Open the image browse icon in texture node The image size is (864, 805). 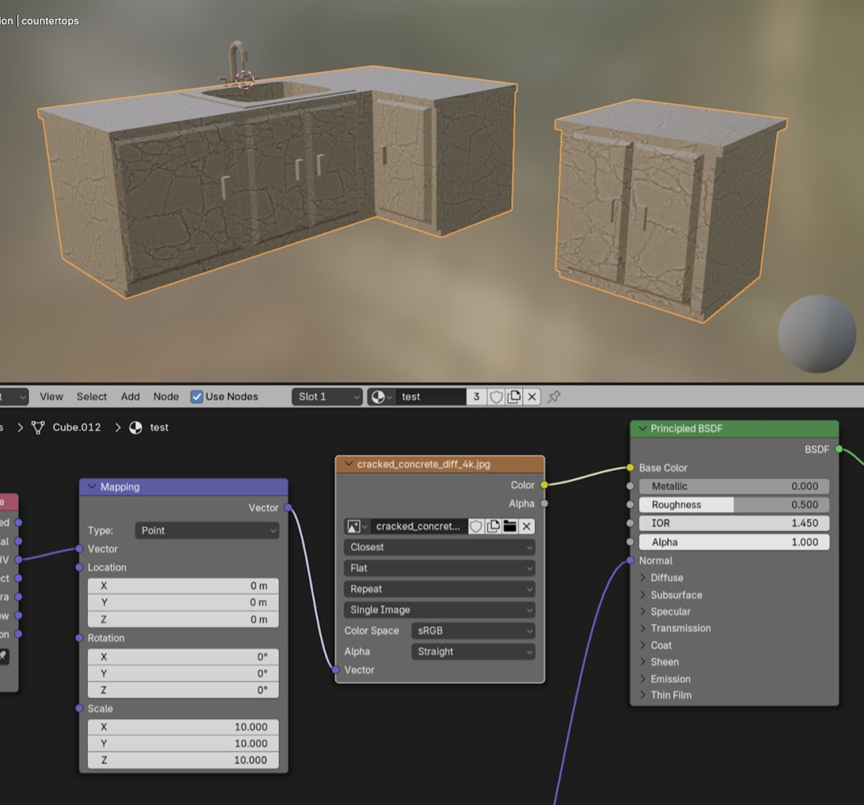pyautogui.click(x=356, y=527)
